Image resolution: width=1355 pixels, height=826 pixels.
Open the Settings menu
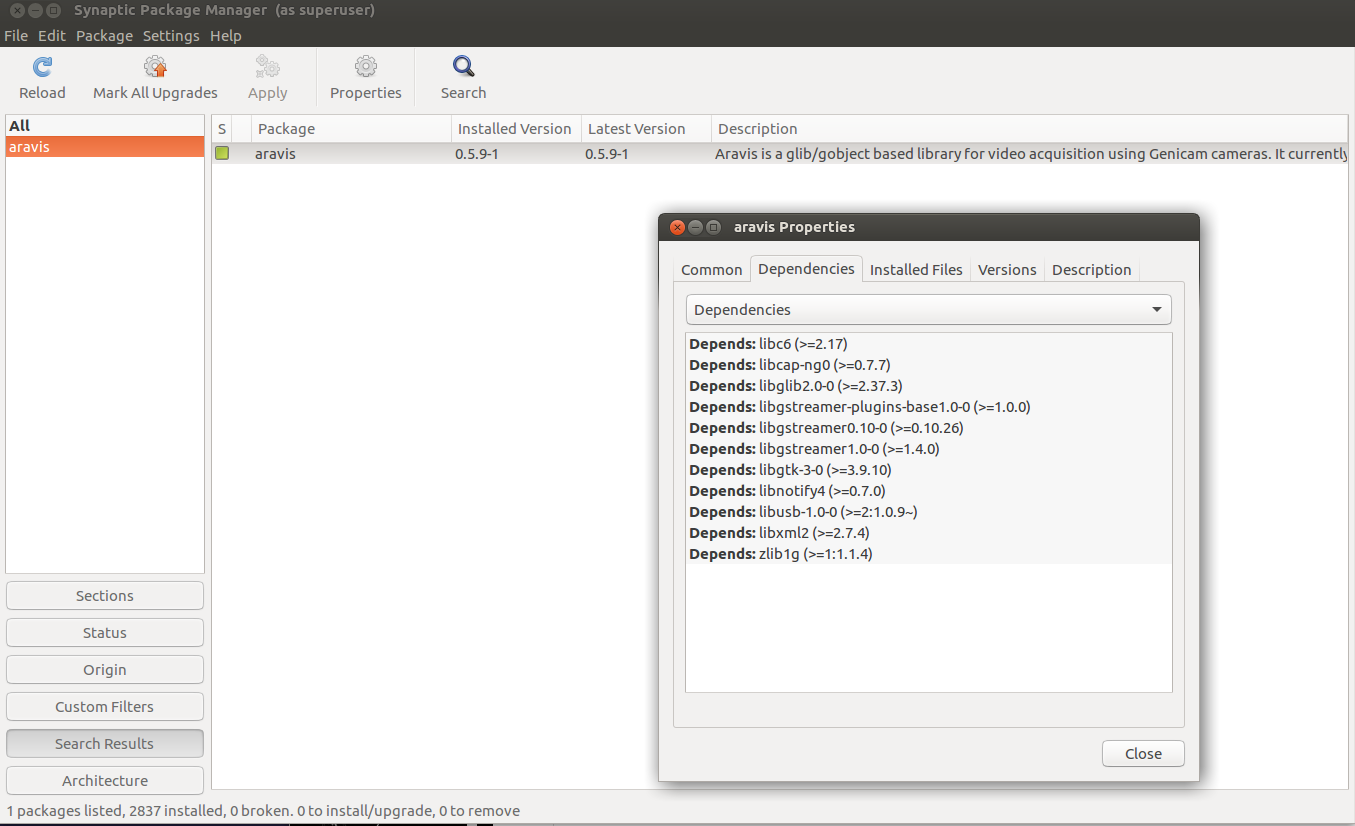click(x=171, y=36)
